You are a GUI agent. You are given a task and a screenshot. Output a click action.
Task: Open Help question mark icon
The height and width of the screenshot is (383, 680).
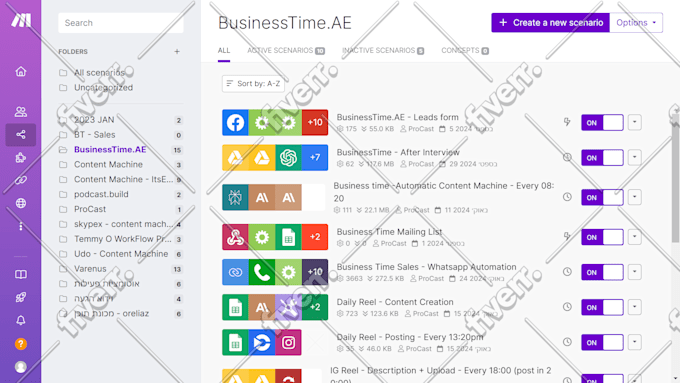(x=21, y=344)
